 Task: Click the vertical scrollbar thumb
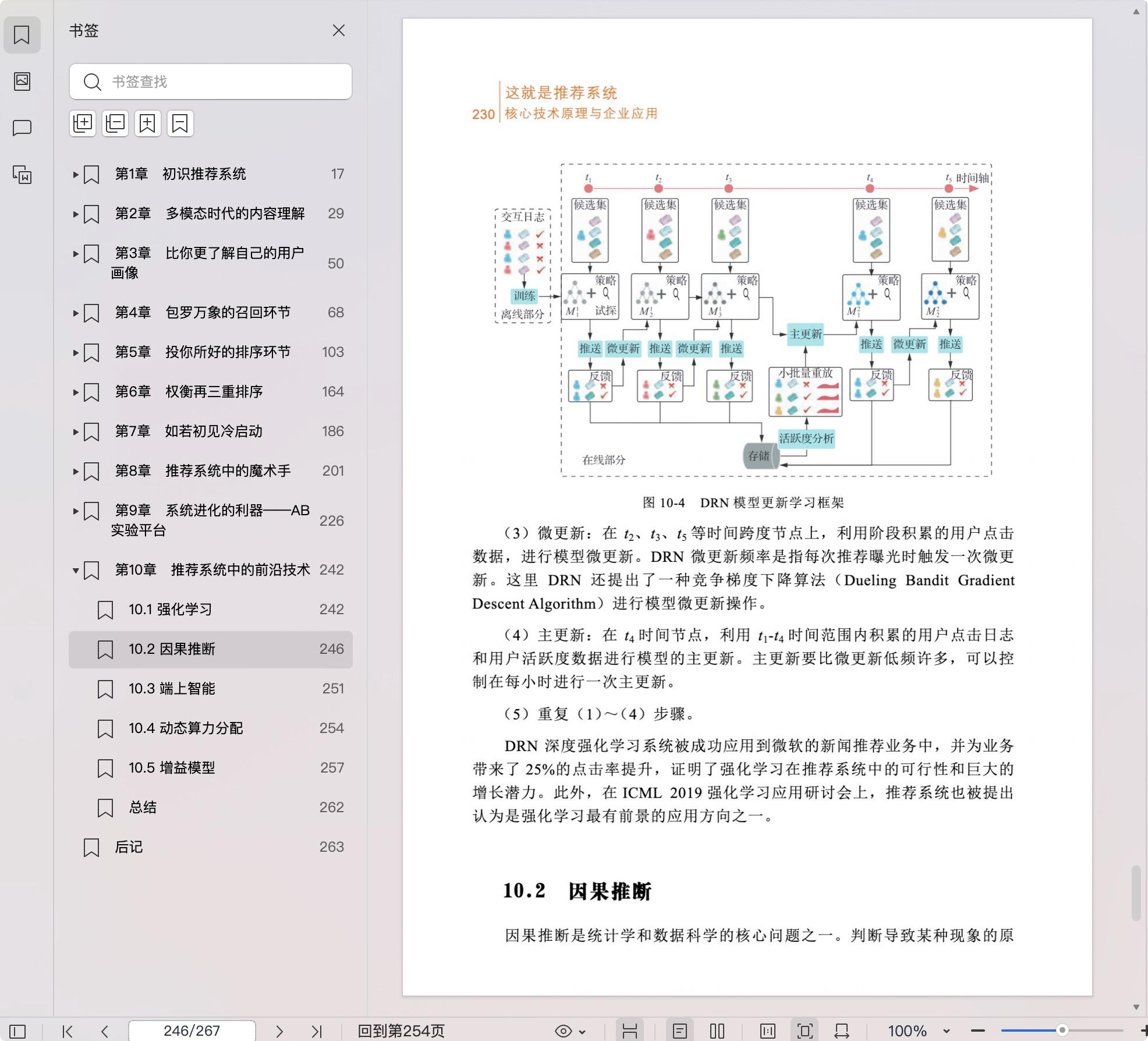pos(1136,893)
